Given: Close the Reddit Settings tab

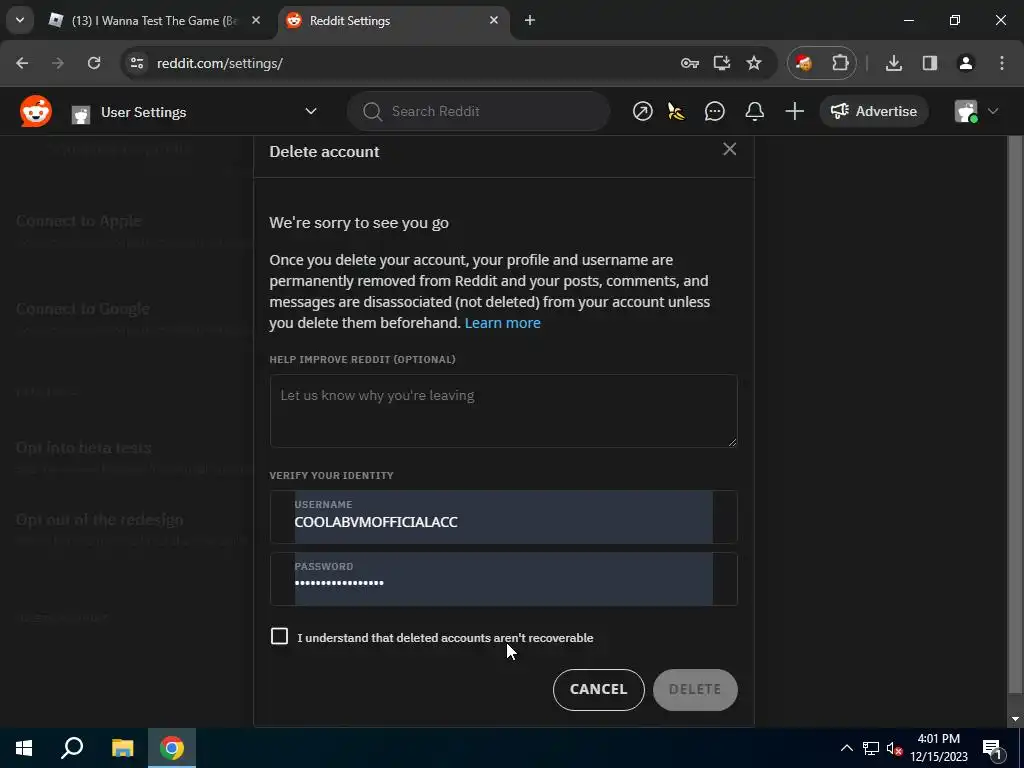Looking at the screenshot, I should [494, 21].
